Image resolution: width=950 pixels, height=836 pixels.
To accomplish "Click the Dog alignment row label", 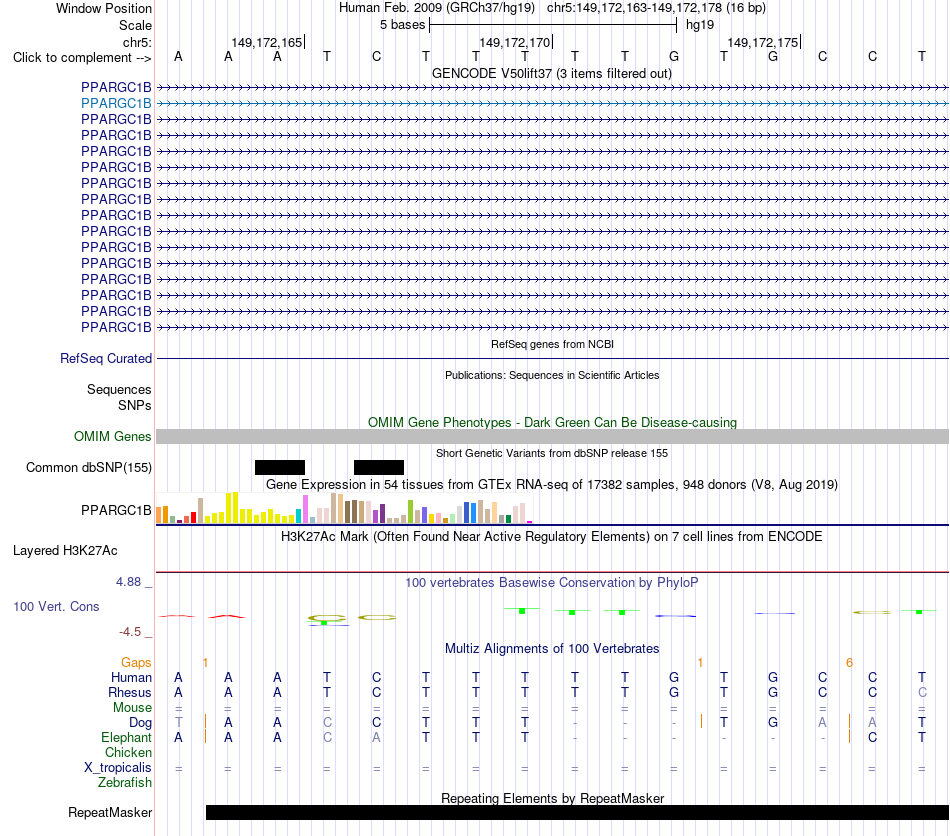I will (x=140, y=723).
